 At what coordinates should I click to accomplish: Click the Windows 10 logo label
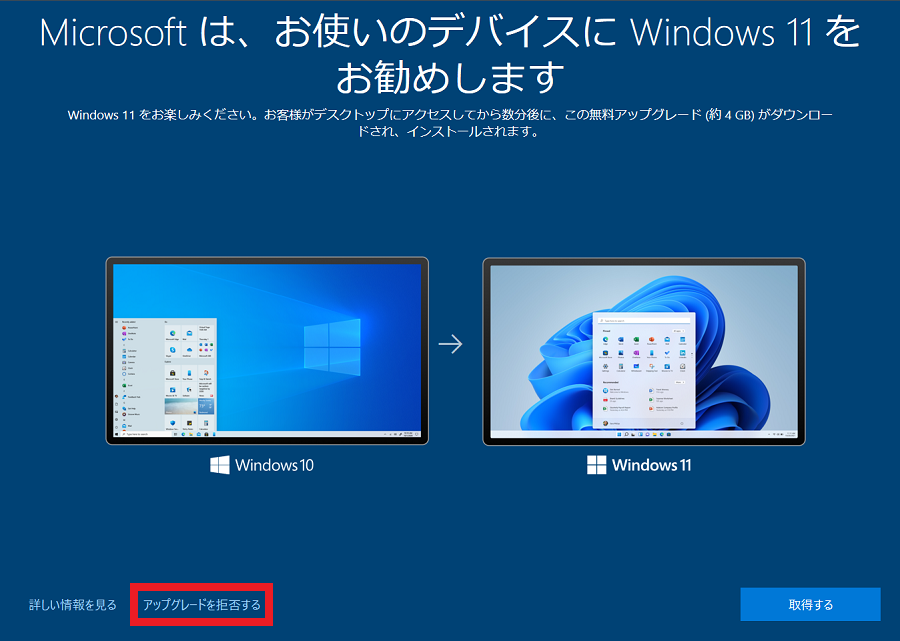click(262, 465)
